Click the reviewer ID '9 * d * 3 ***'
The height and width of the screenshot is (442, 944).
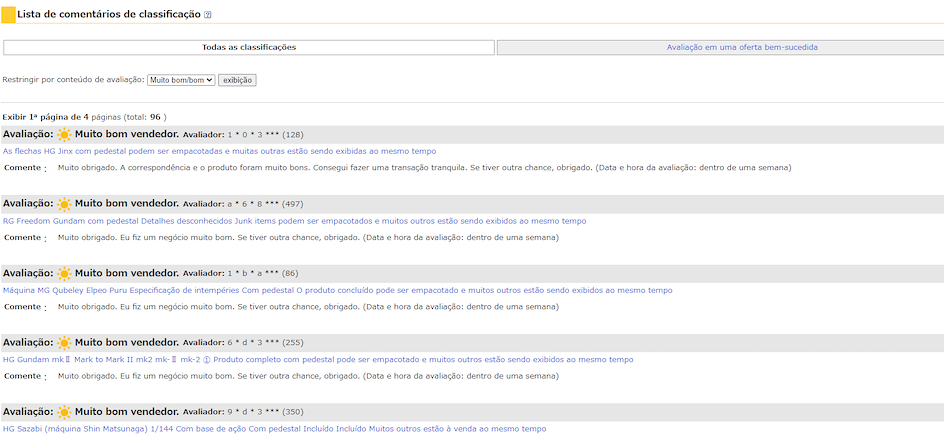coord(253,412)
